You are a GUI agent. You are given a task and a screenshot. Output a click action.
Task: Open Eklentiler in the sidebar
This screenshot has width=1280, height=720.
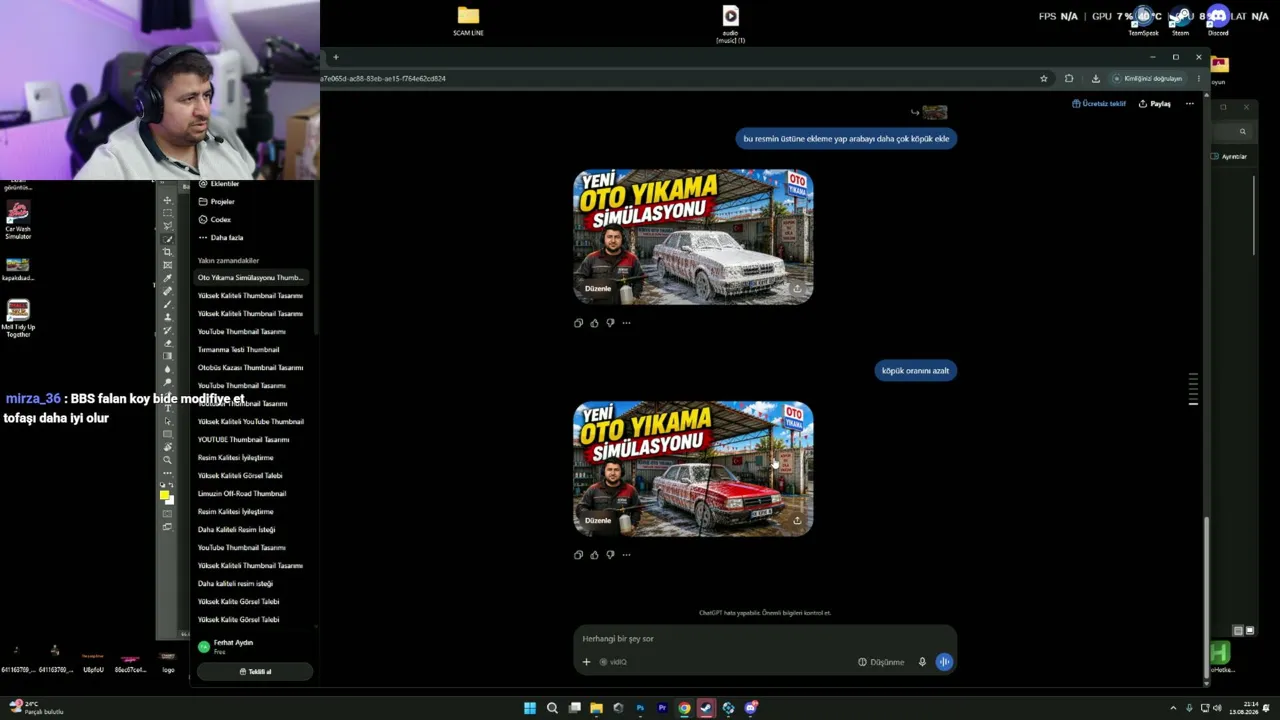click(x=219, y=184)
